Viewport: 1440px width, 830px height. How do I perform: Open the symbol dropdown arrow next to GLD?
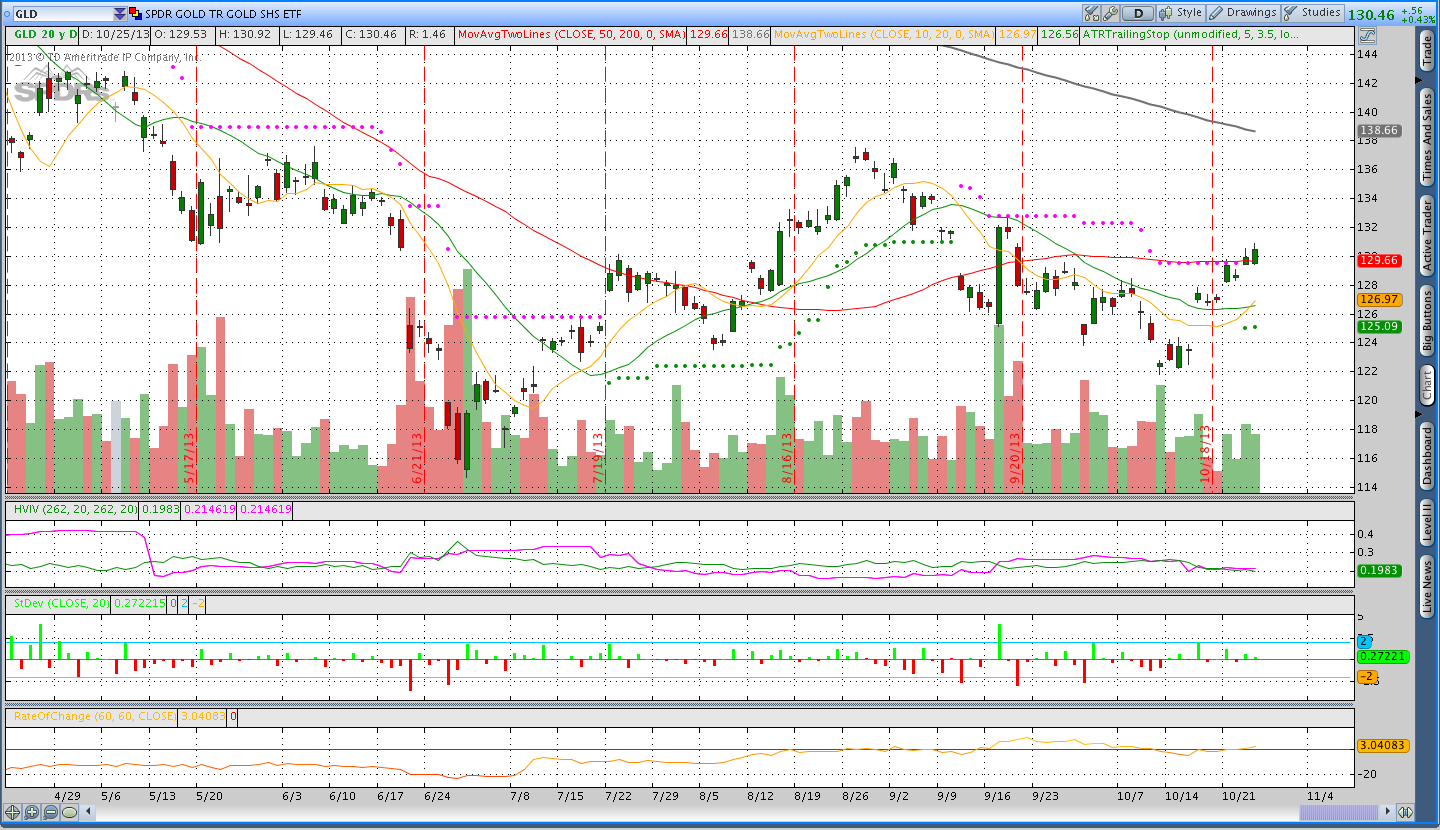tap(120, 14)
